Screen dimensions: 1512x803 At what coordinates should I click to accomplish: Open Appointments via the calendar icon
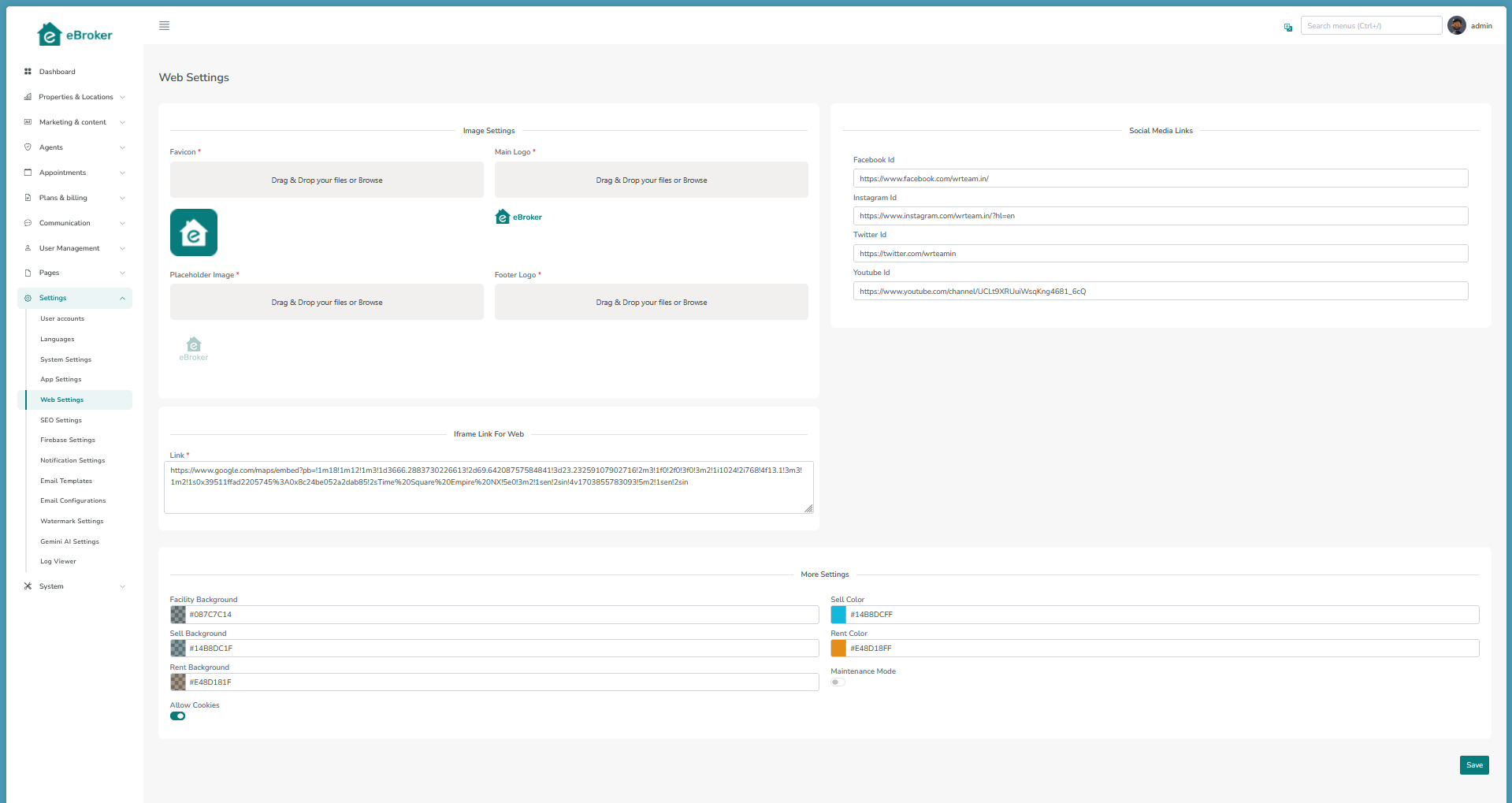pos(27,173)
